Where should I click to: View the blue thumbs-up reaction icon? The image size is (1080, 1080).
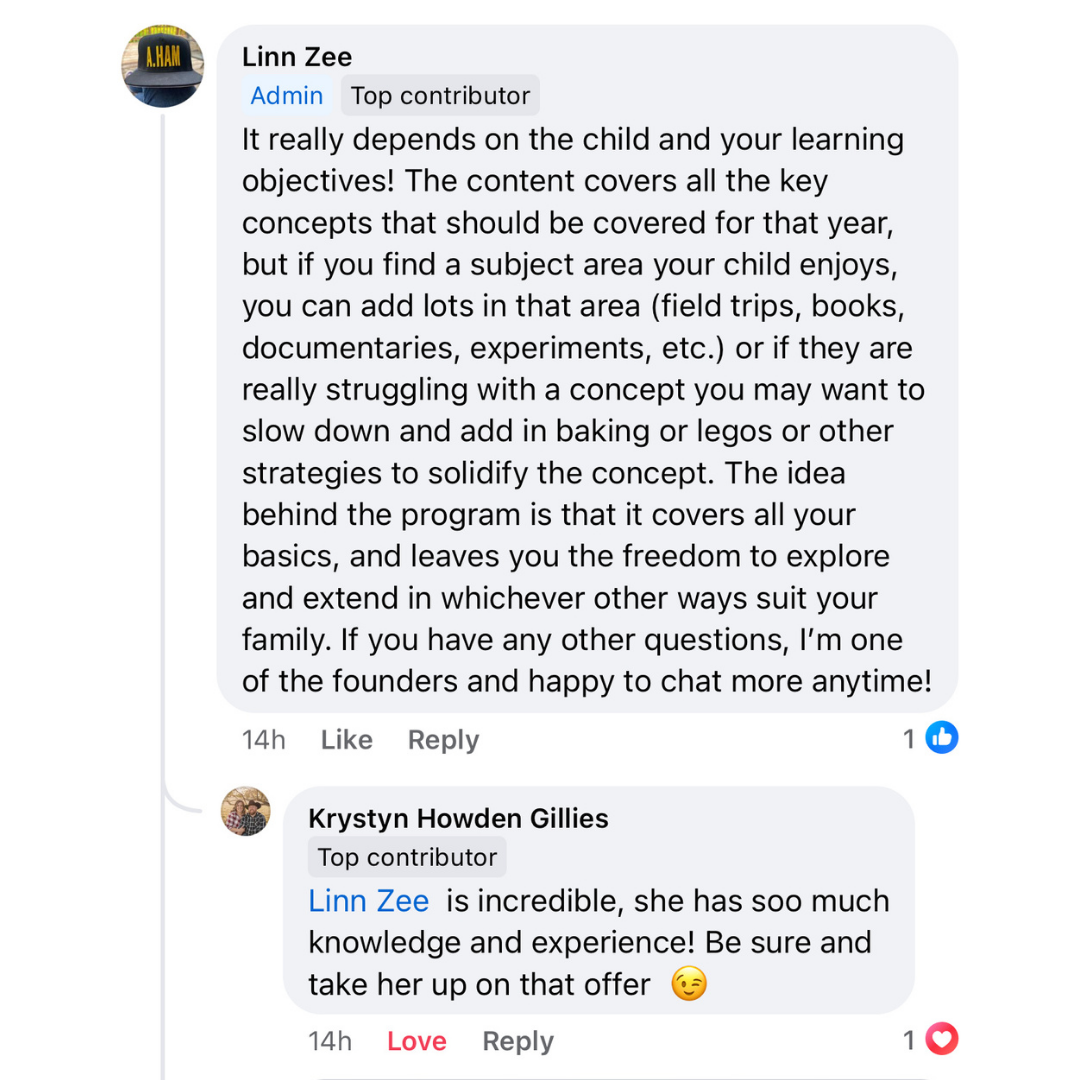(942, 739)
